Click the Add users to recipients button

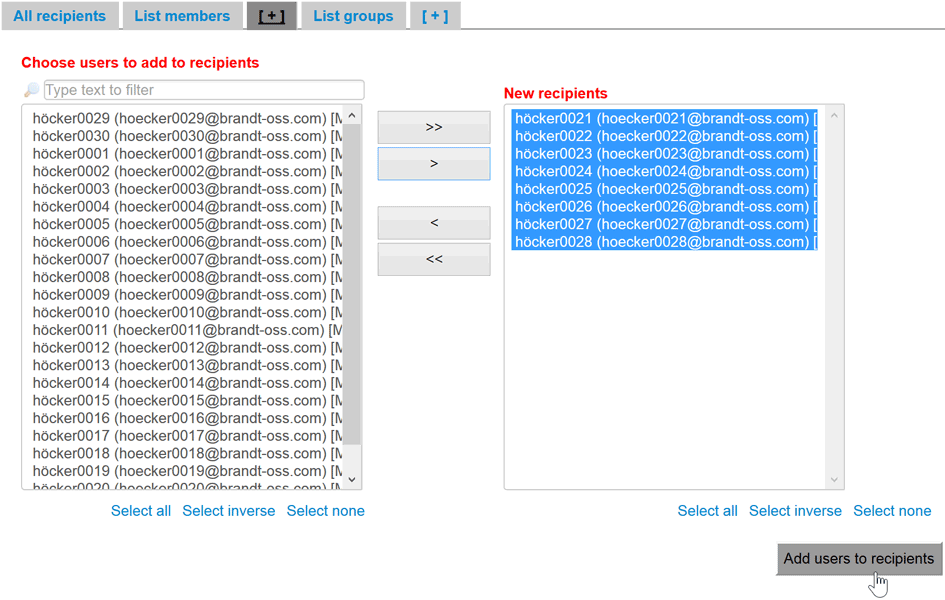click(859, 559)
